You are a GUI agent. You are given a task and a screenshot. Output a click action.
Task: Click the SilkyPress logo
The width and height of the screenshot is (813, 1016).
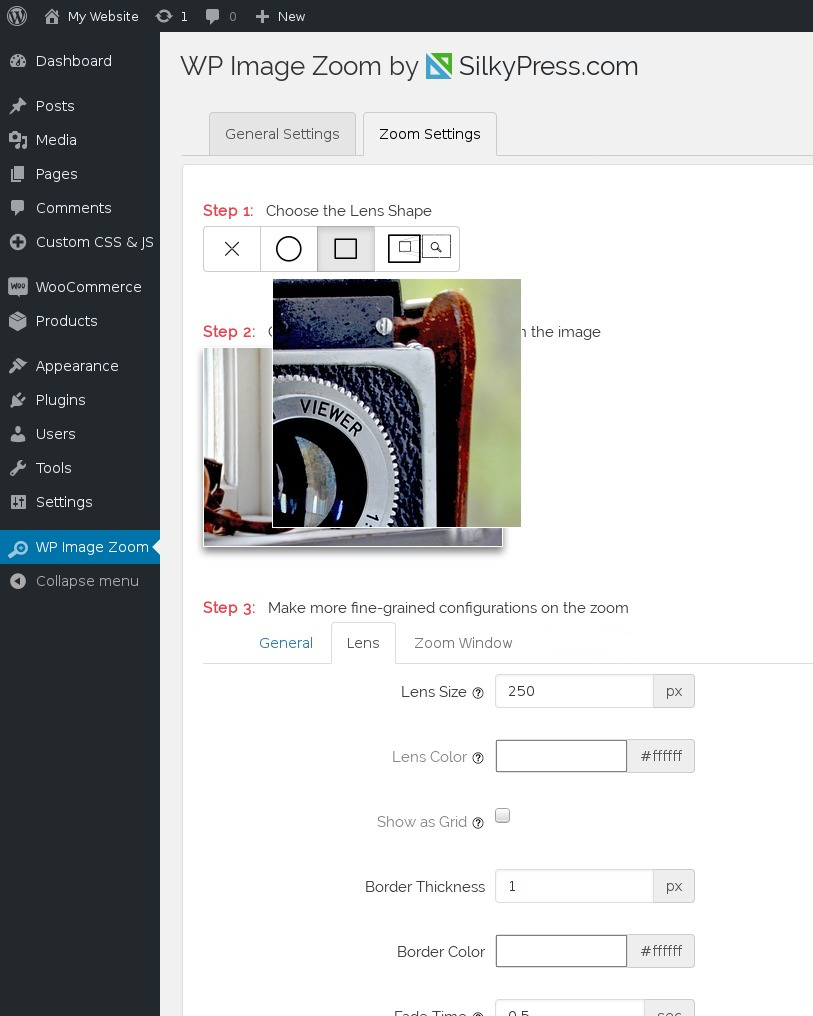pos(439,66)
